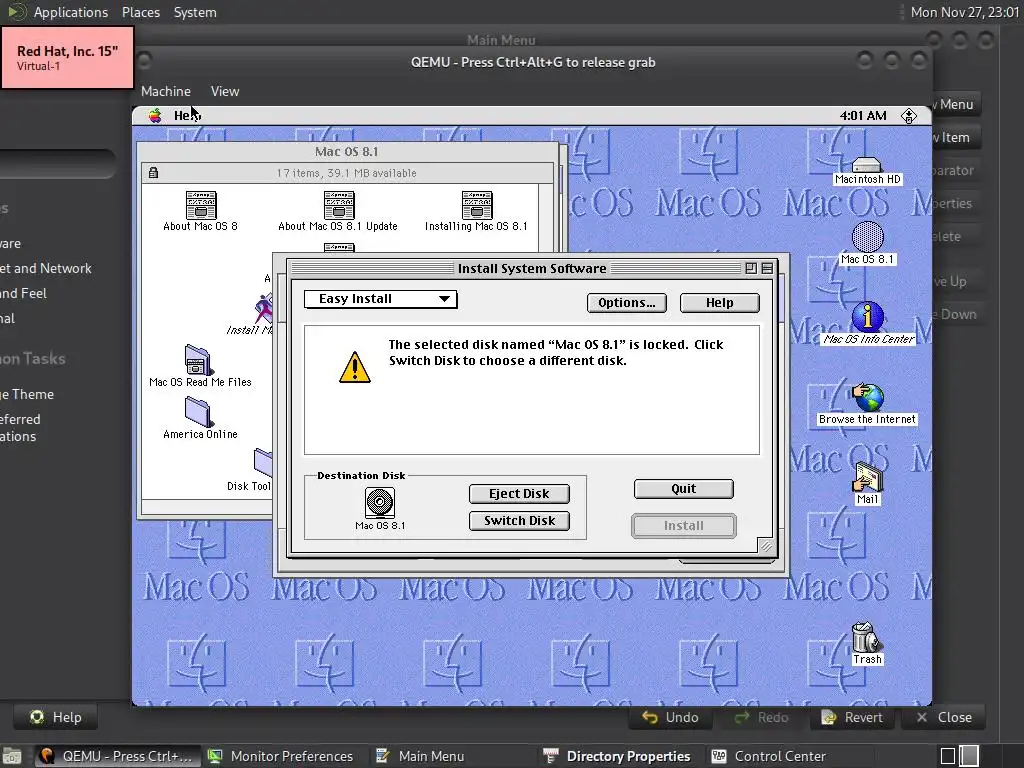Click the host clock Mon Nov 27

(965, 12)
